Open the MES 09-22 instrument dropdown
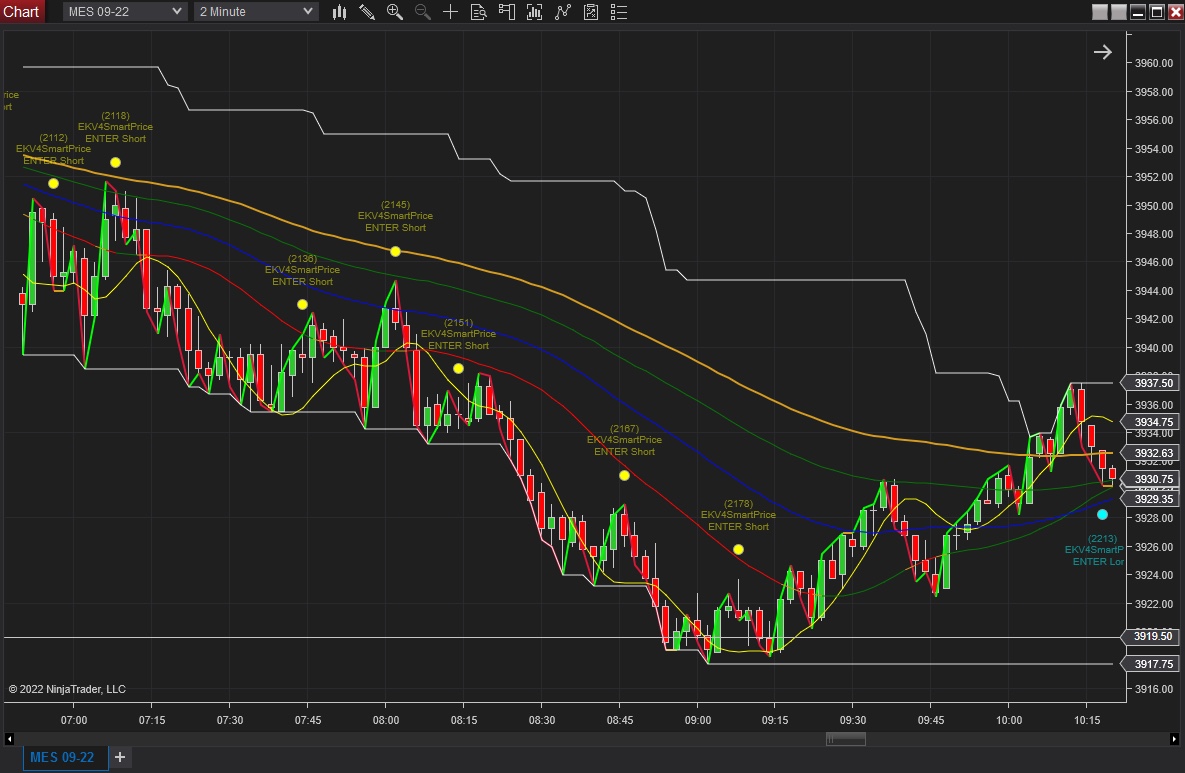The image size is (1185, 773). tap(124, 11)
